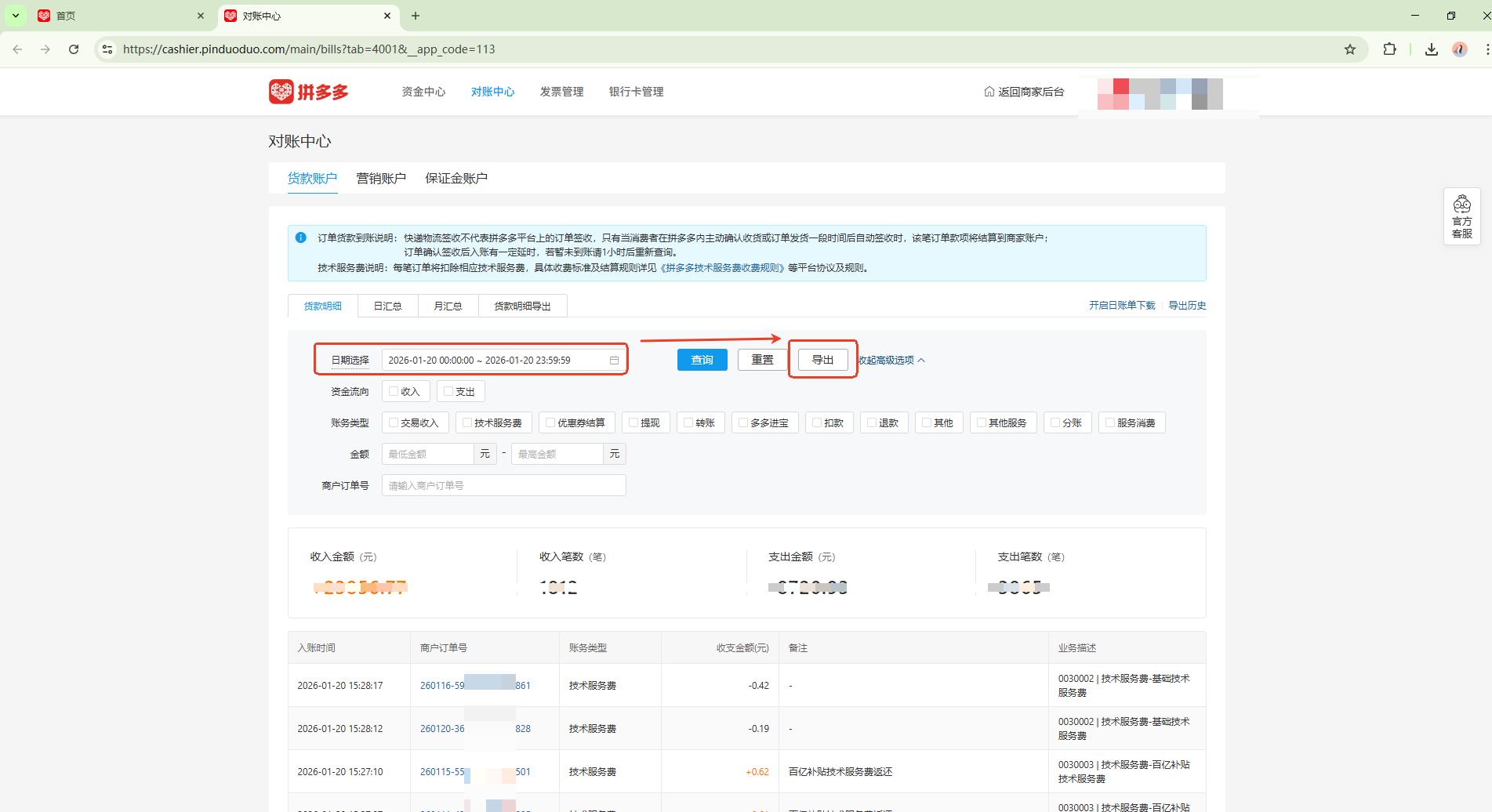Click the browser forward arrow

pos(45,49)
